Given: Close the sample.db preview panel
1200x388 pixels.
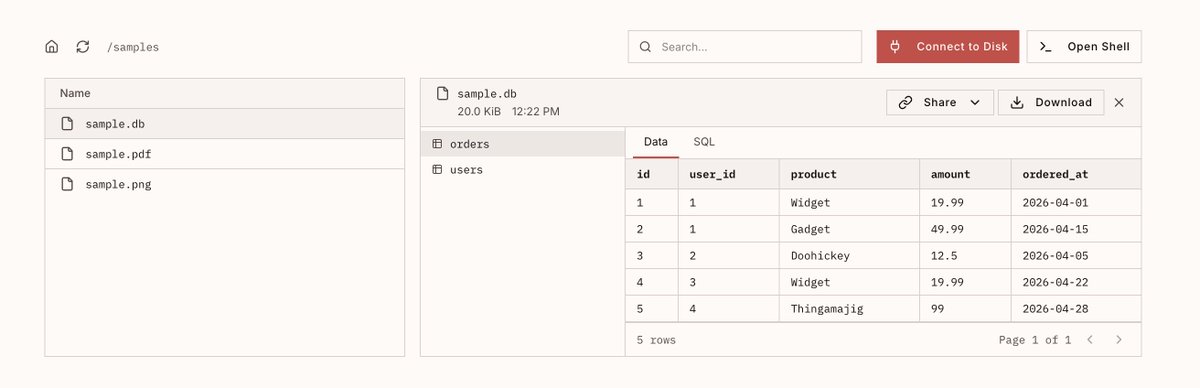Looking at the screenshot, I should click(x=1119, y=102).
